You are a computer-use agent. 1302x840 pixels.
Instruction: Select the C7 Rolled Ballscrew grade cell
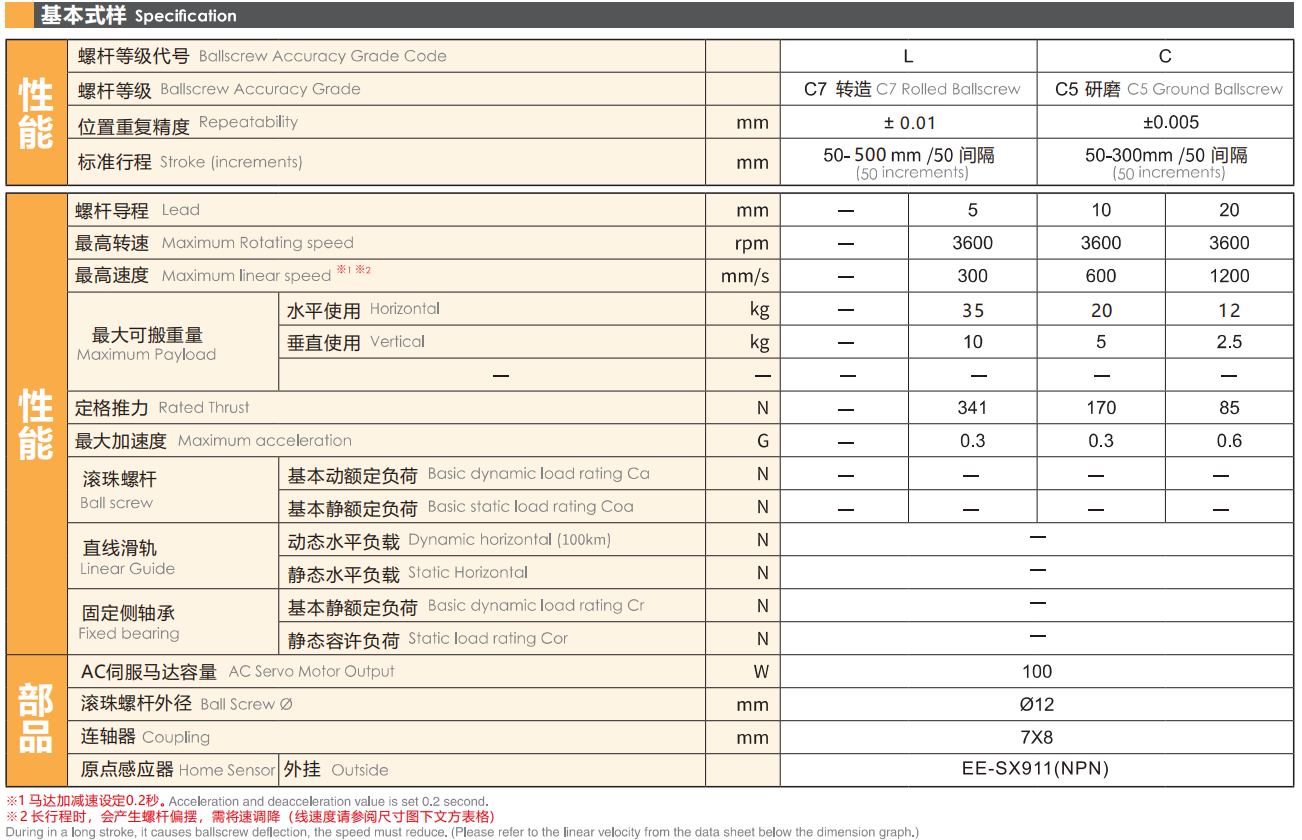tap(911, 89)
